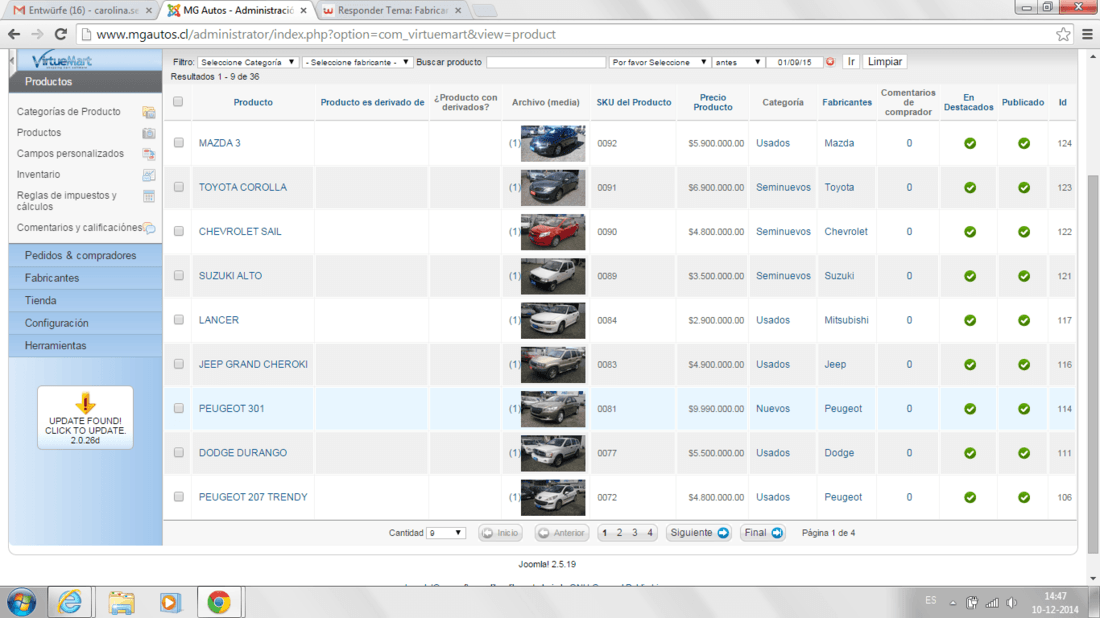Image resolution: width=1100 pixels, height=618 pixels.
Task: Open Categorías de Producto sidebar icon
Action: pyautogui.click(x=148, y=112)
